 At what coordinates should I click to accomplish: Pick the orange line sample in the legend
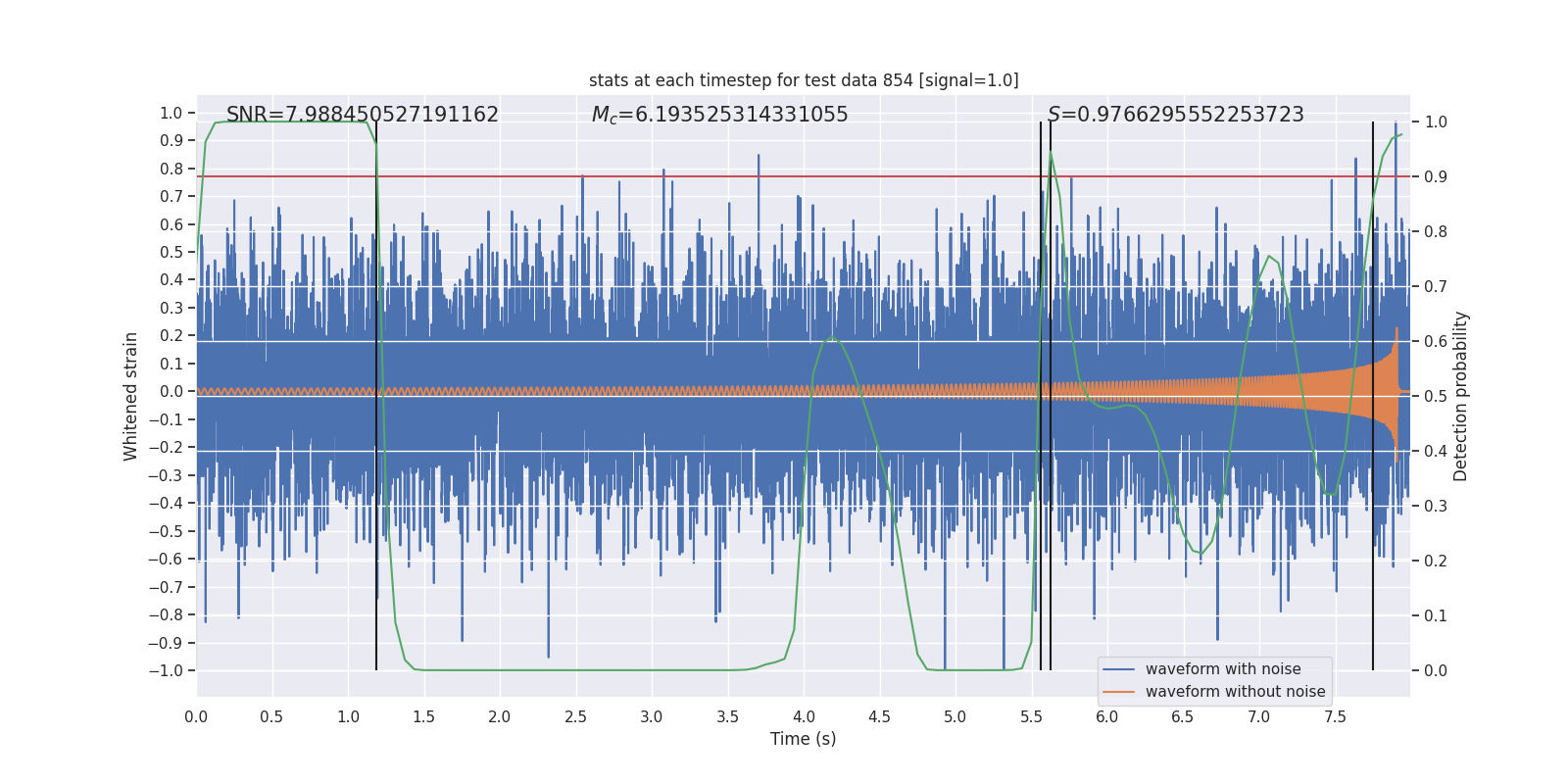pyautogui.click(x=1119, y=692)
